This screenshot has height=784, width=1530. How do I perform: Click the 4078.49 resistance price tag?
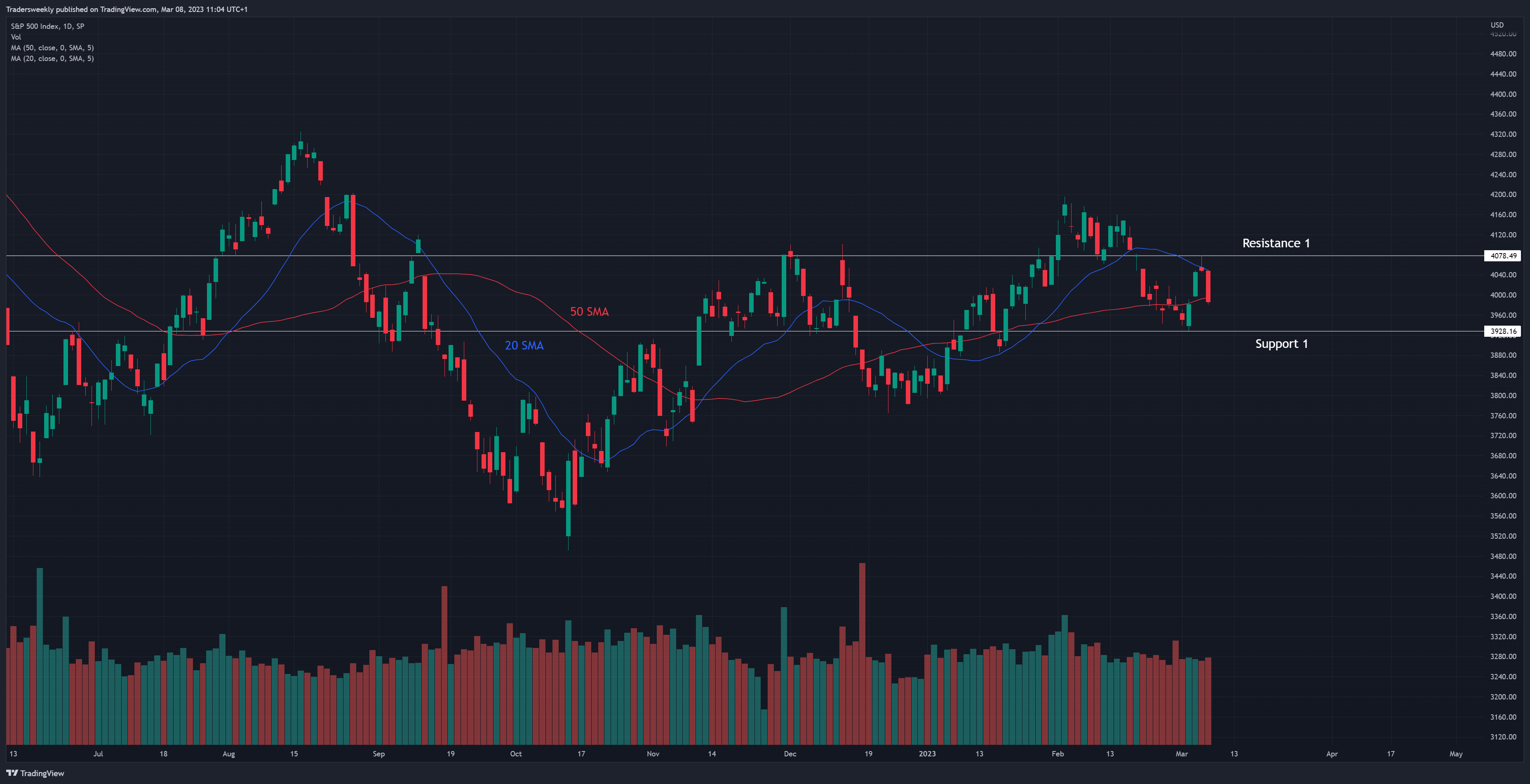pyautogui.click(x=1503, y=256)
